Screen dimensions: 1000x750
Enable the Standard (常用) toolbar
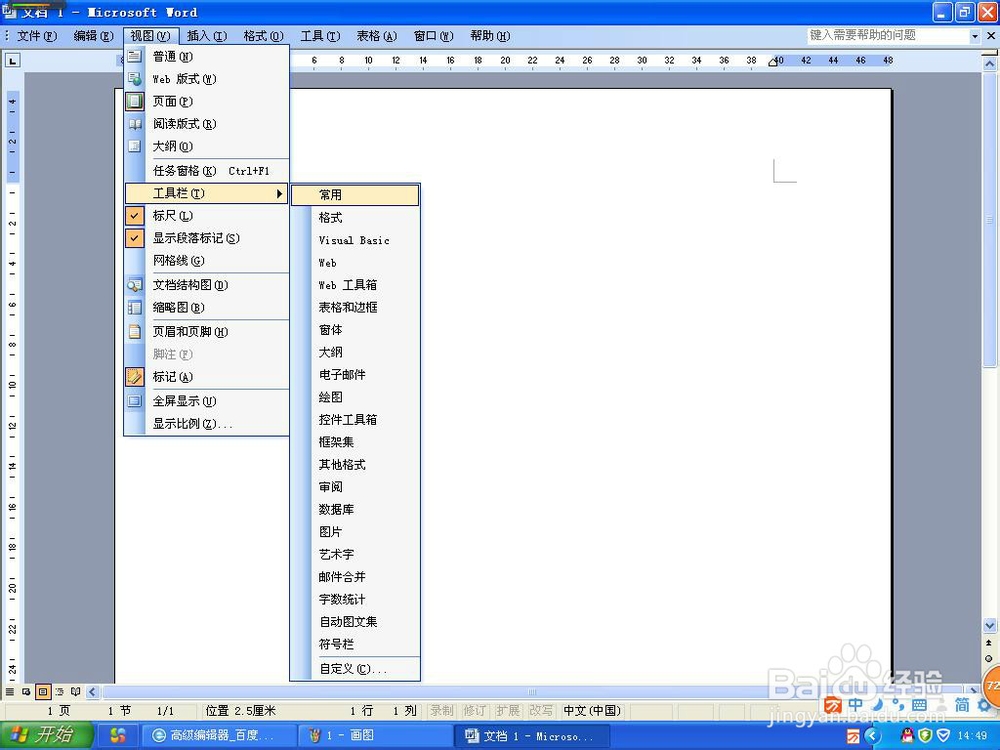[x=355, y=195]
